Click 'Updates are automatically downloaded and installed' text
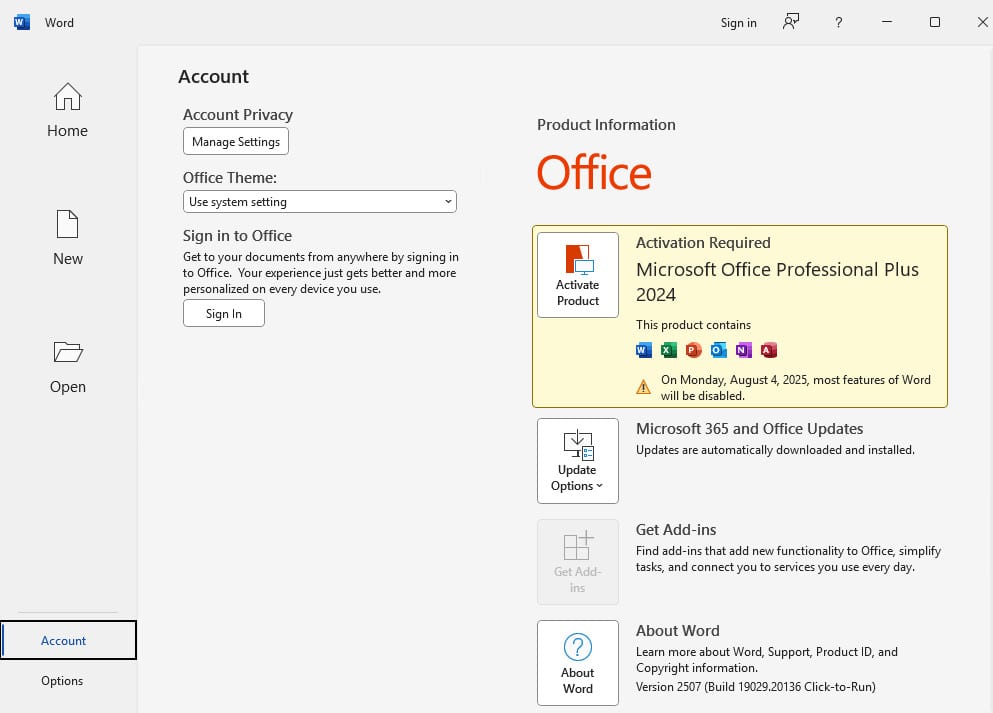The image size is (993, 713). [x=775, y=450]
